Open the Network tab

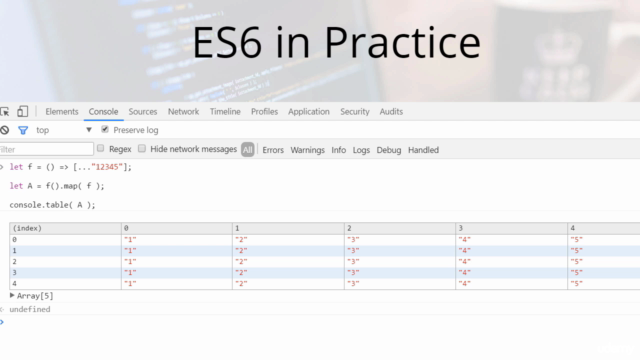[183, 112]
